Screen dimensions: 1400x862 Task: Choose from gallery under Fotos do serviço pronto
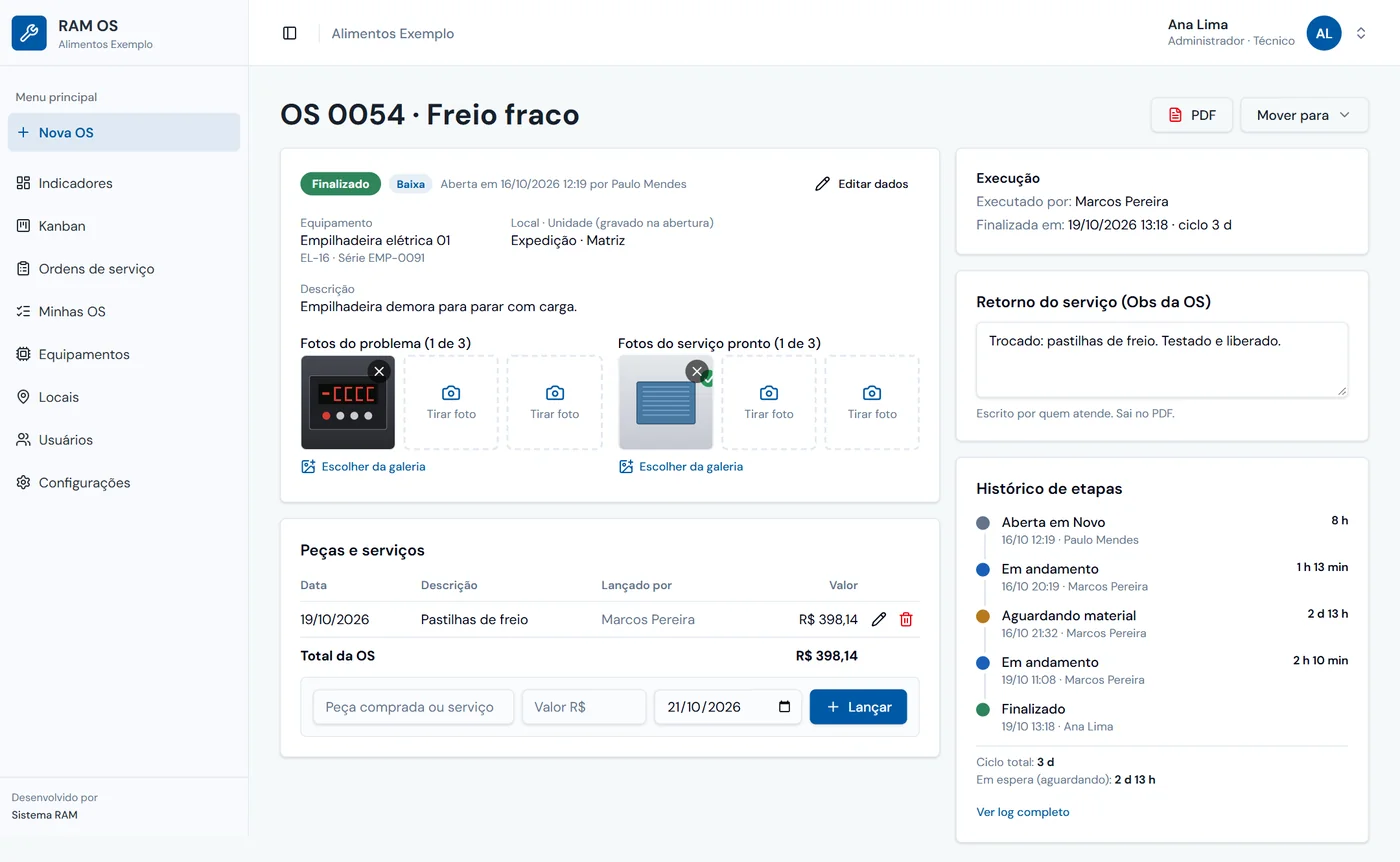(x=681, y=467)
